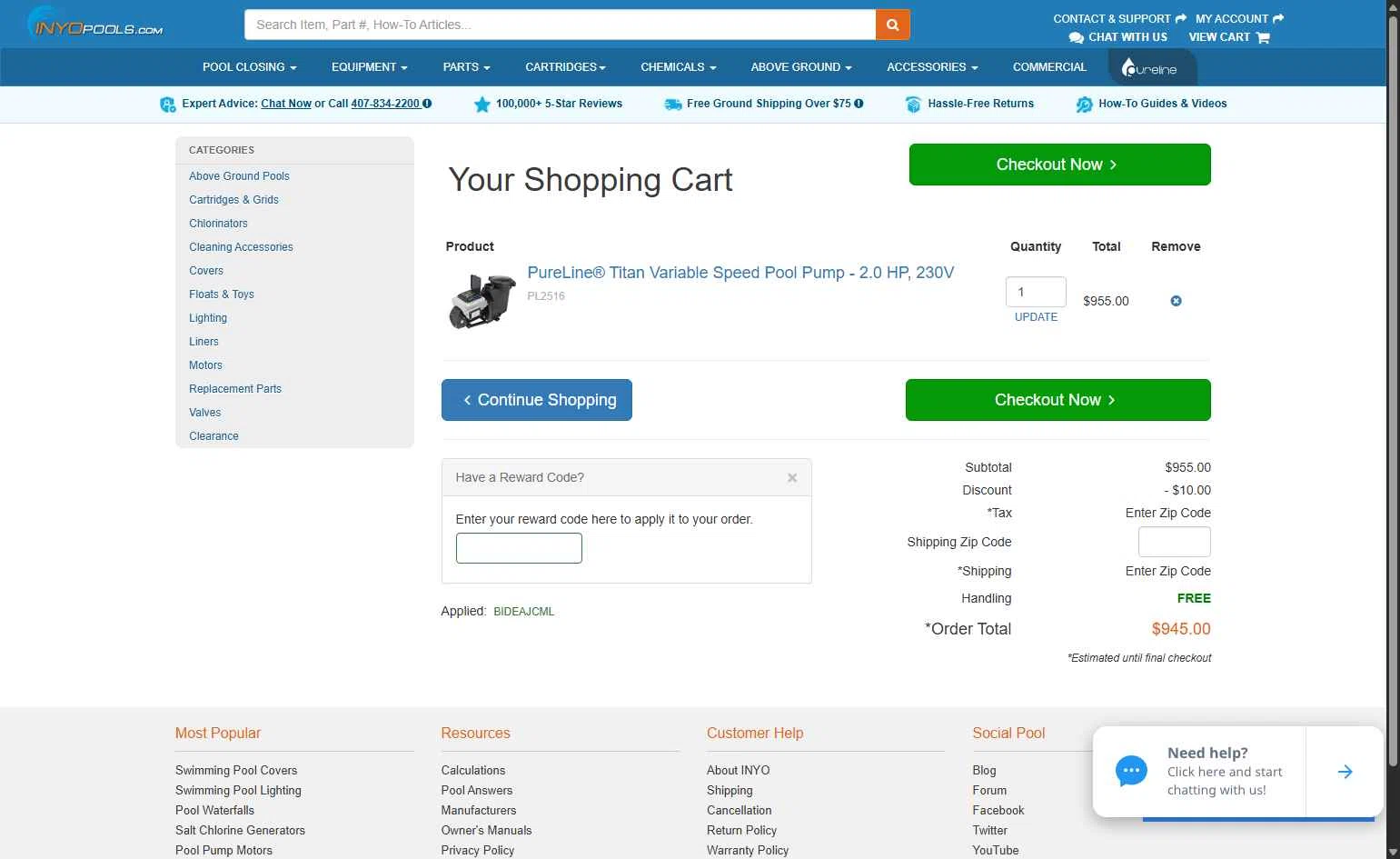This screenshot has height=859, width=1400.
Task: Expand the Chemicals dropdown menu
Action: pyautogui.click(x=678, y=67)
